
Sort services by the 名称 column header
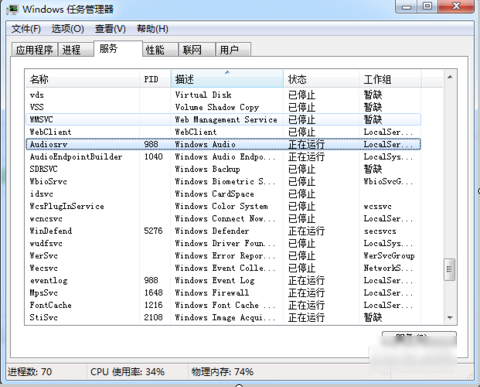click(82, 79)
